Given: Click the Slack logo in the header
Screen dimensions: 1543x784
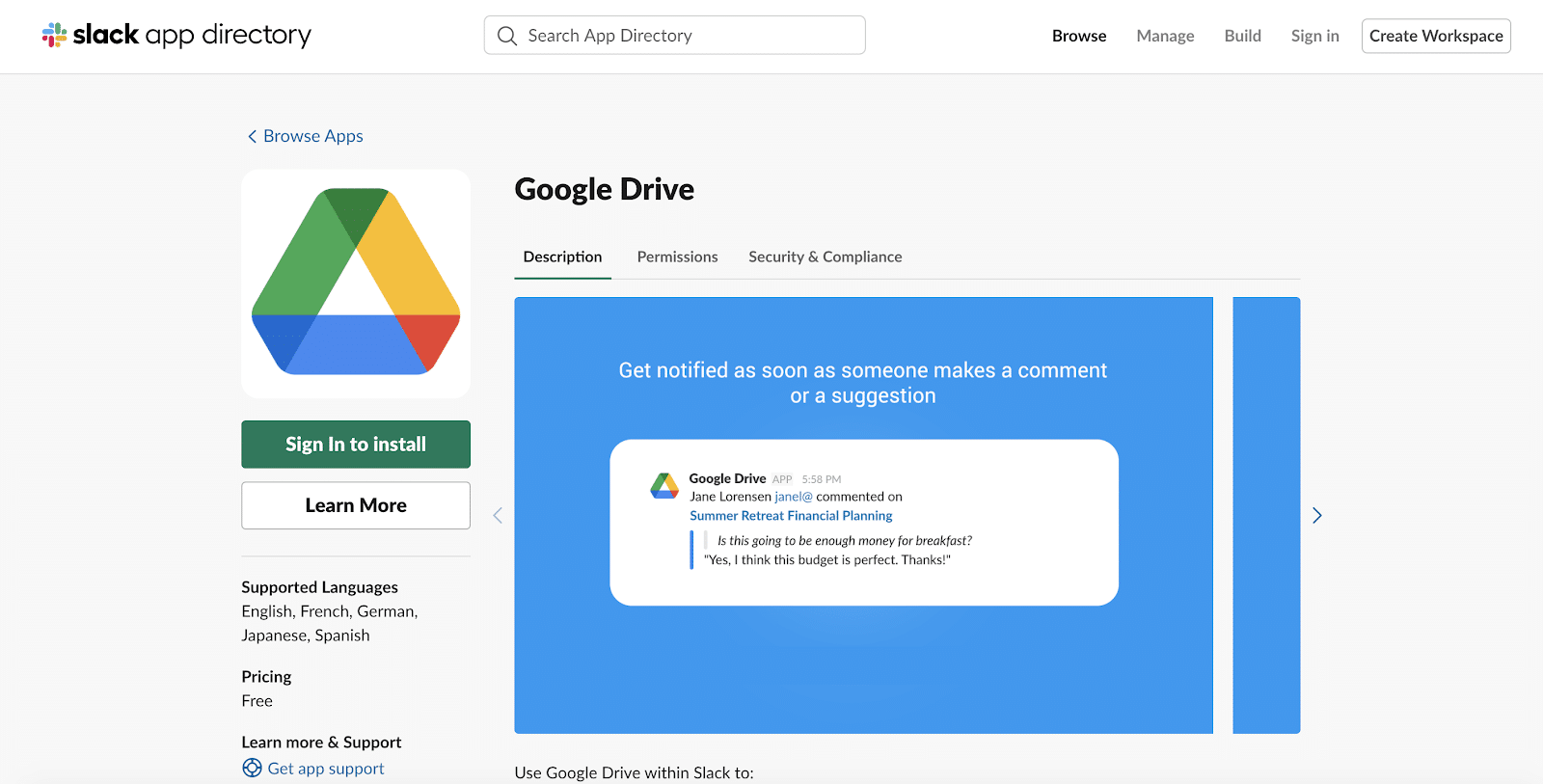Looking at the screenshot, I should click(x=55, y=35).
